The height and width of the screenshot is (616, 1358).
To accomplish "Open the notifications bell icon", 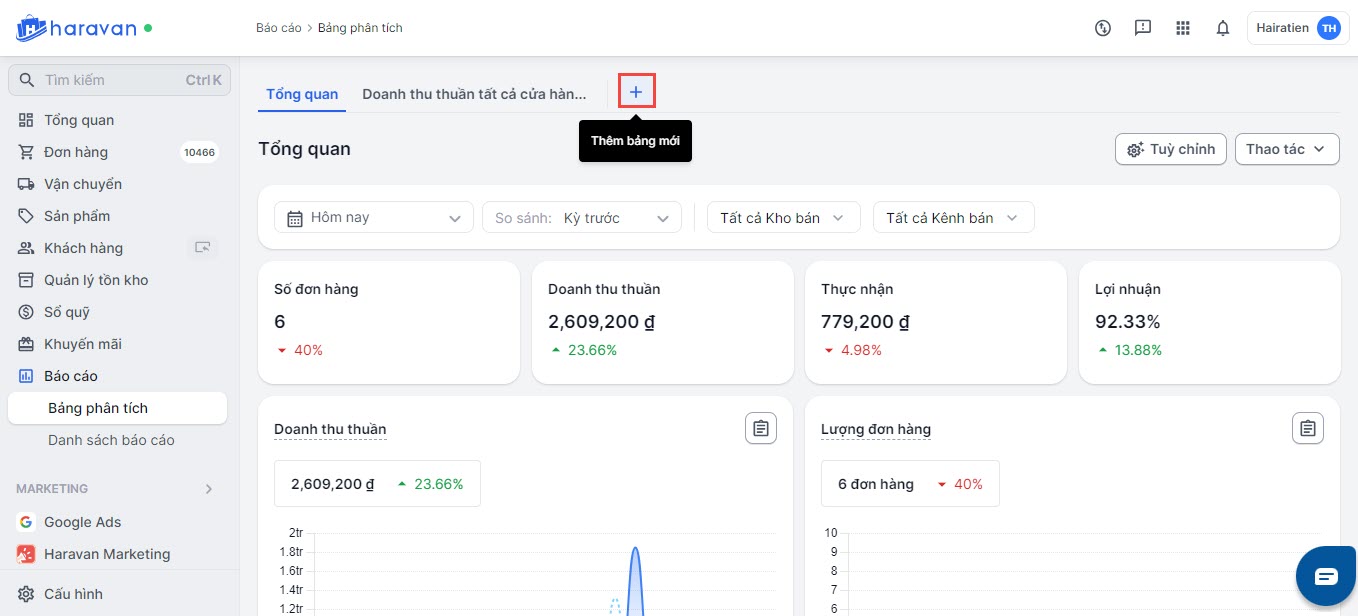I will 1222,28.
